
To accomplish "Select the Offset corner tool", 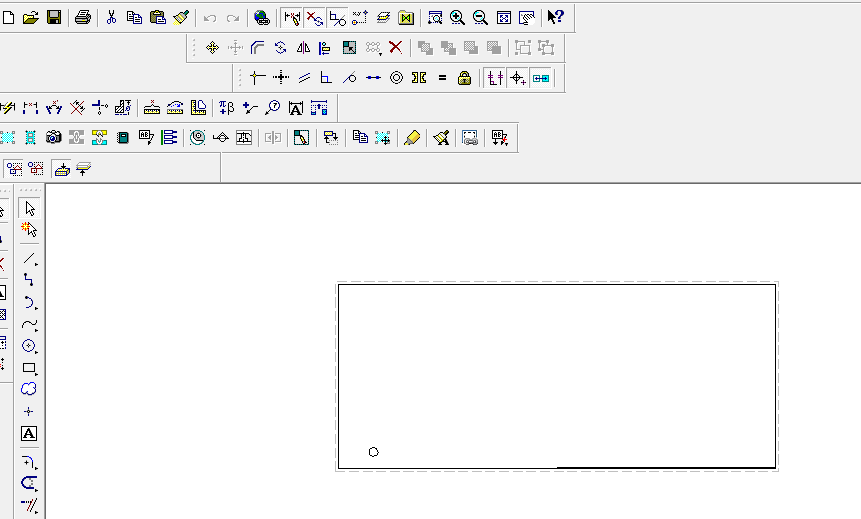I will (258, 48).
